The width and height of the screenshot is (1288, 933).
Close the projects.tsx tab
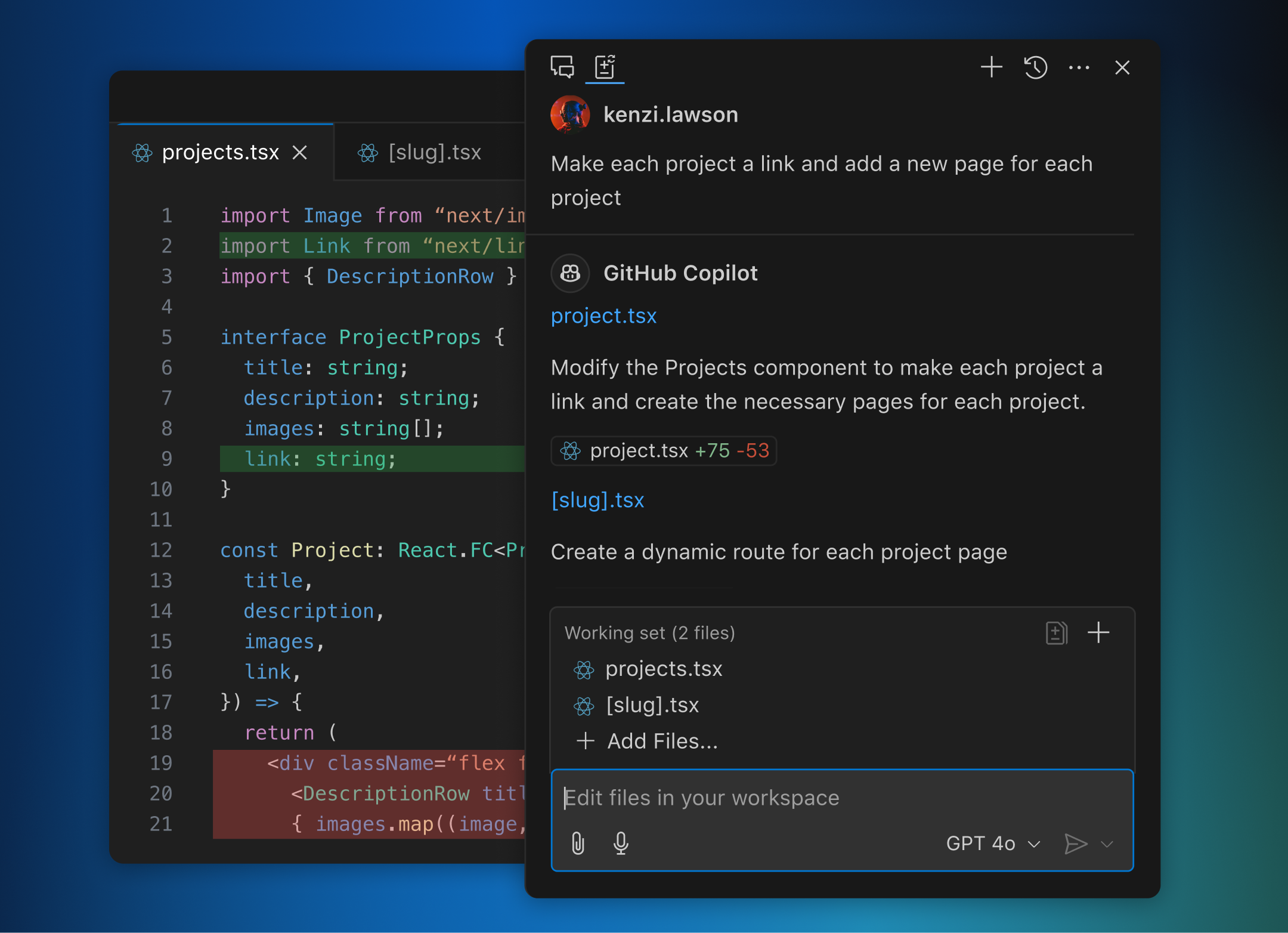[300, 153]
